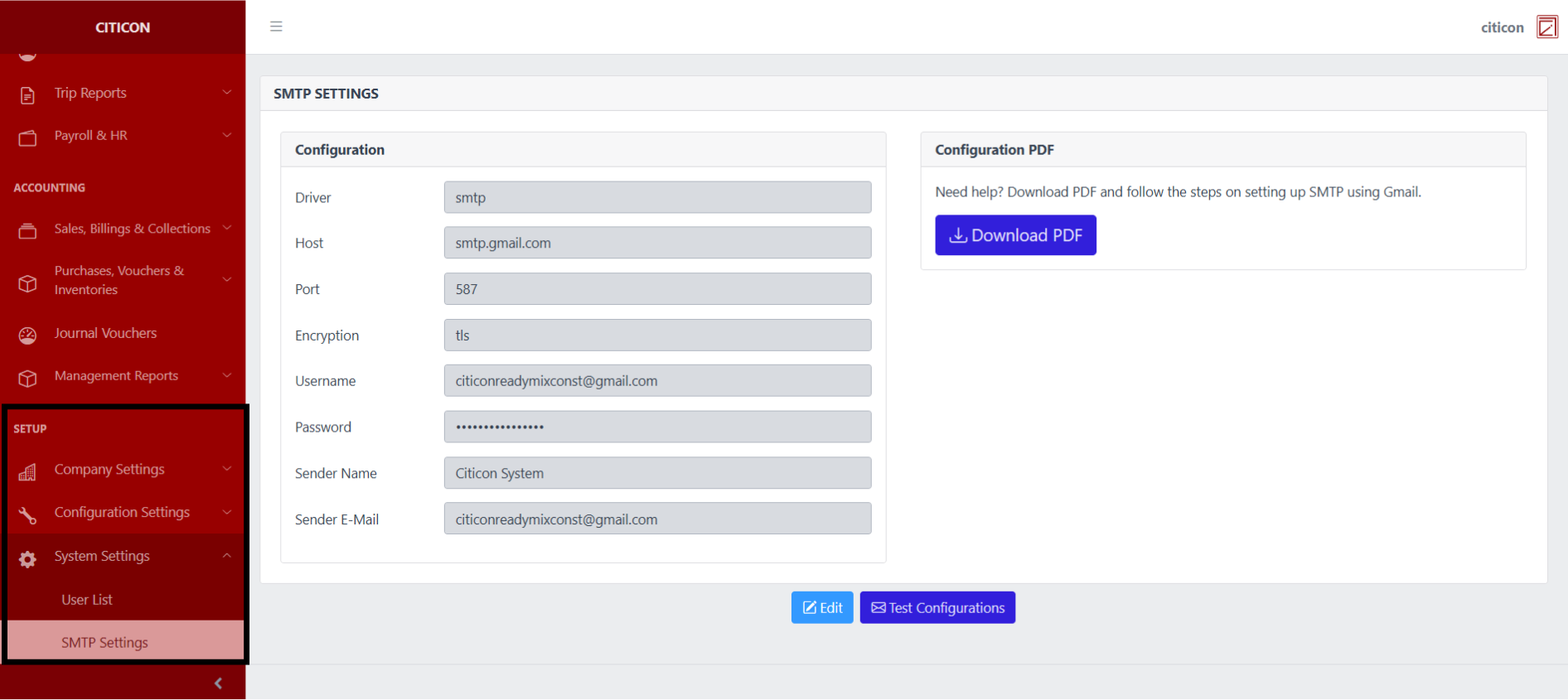The width and height of the screenshot is (1568, 700).
Task: Expand the Payroll & HR chevron
Action: click(227, 135)
